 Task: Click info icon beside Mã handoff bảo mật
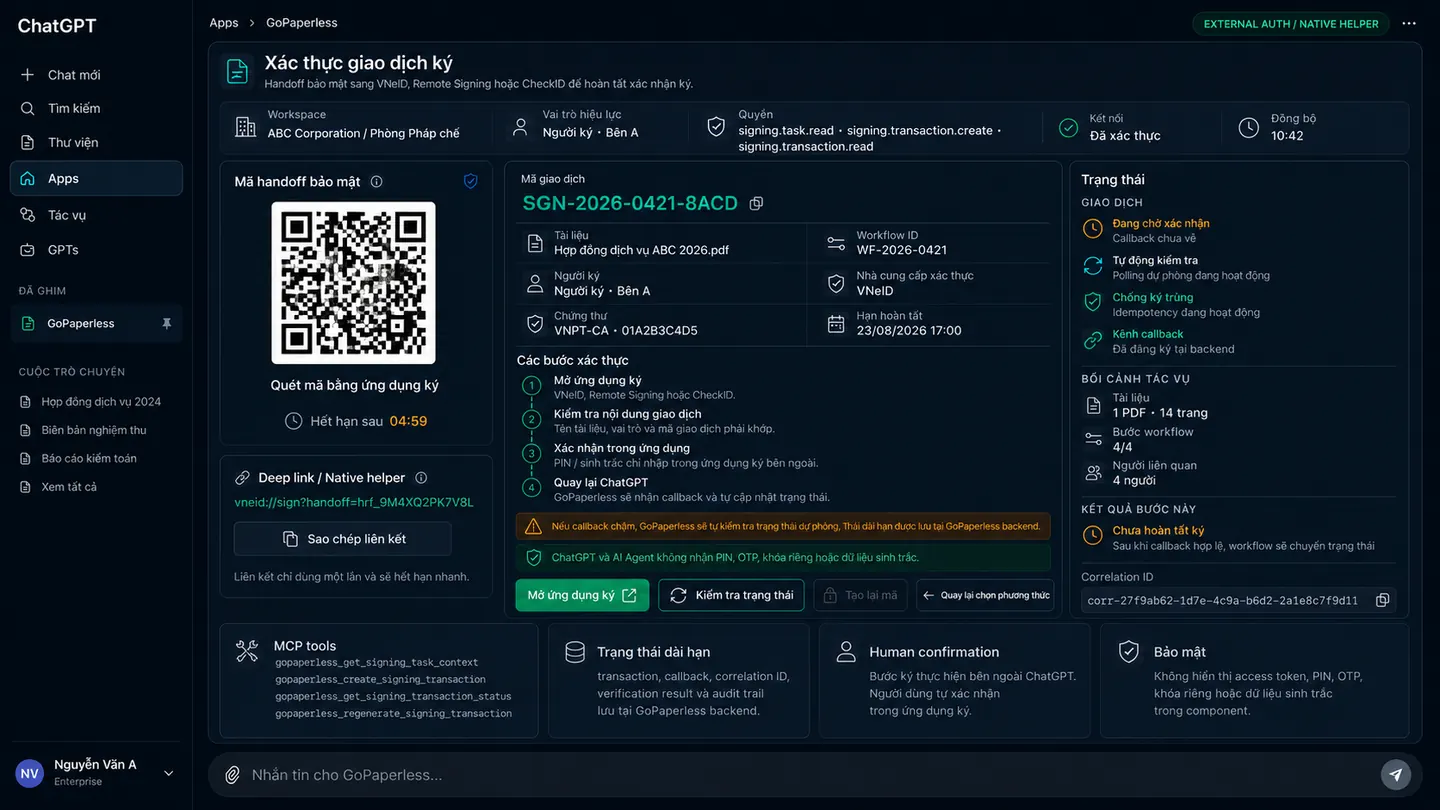click(x=377, y=182)
